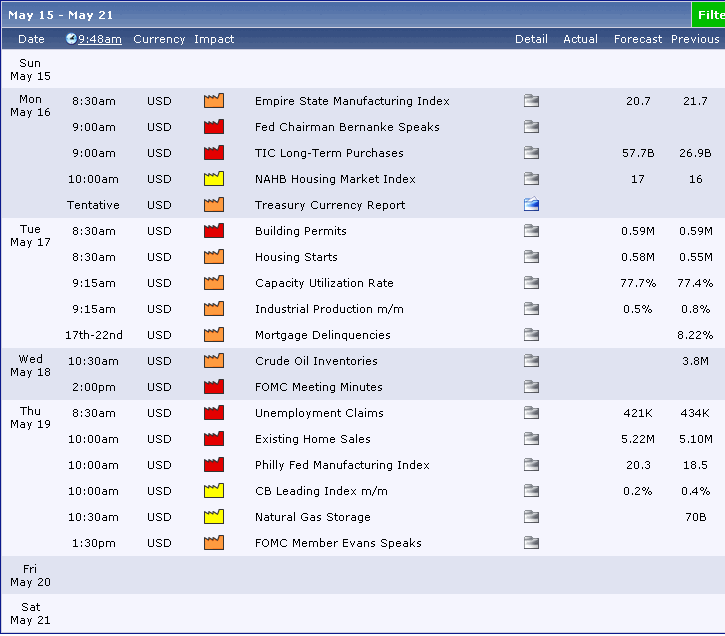Select Philly Fed Manufacturing Index event name
This screenshot has height=636, width=725.
click(342, 465)
